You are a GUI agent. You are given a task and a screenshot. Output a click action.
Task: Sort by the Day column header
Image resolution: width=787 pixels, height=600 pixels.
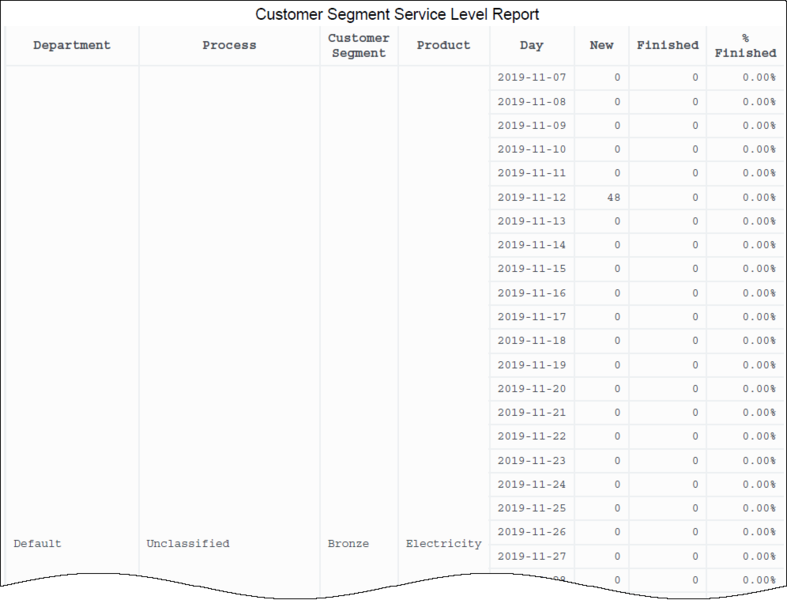532,45
